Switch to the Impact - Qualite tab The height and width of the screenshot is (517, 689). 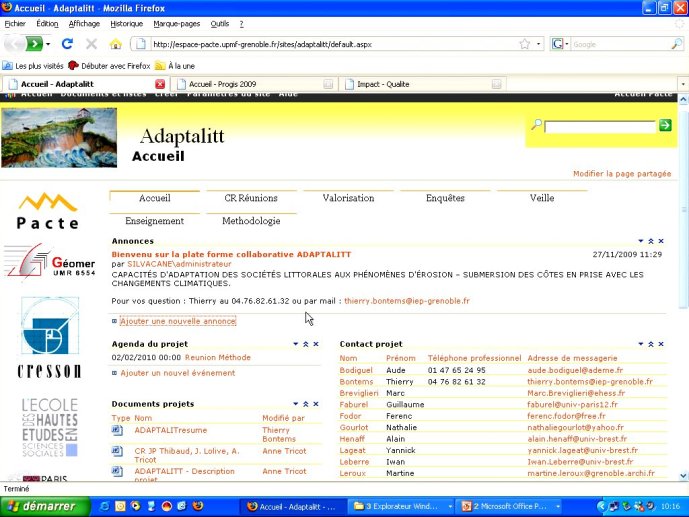tap(423, 84)
